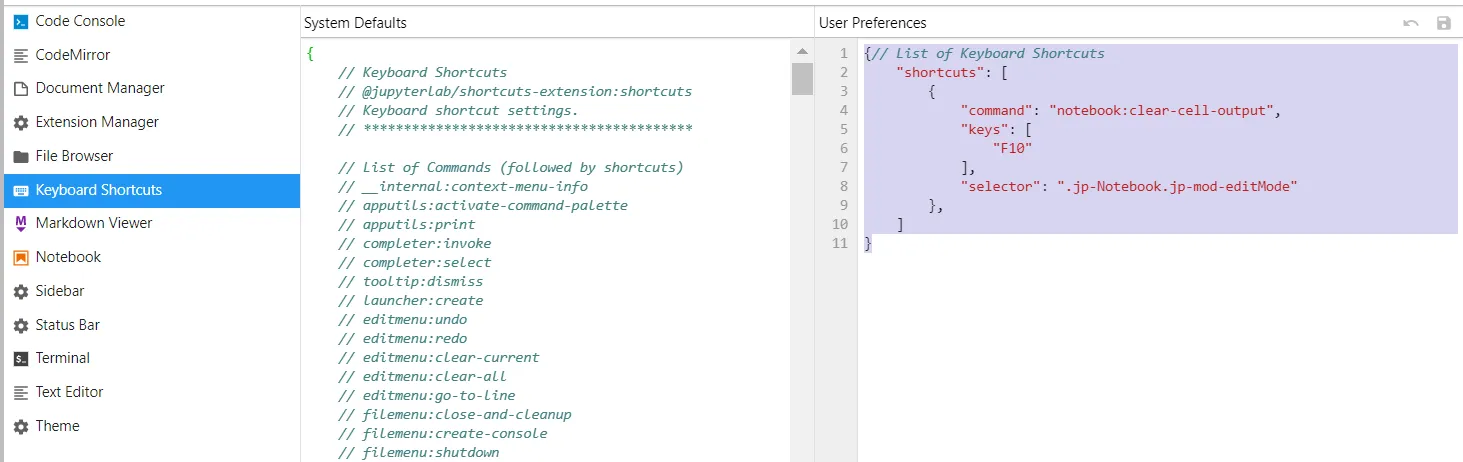Image resolution: width=1463 pixels, height=462 pixels.
Task: Open the Keyboard Shortcuts settings
Action: pyautogui.click(x=98, y=190)
